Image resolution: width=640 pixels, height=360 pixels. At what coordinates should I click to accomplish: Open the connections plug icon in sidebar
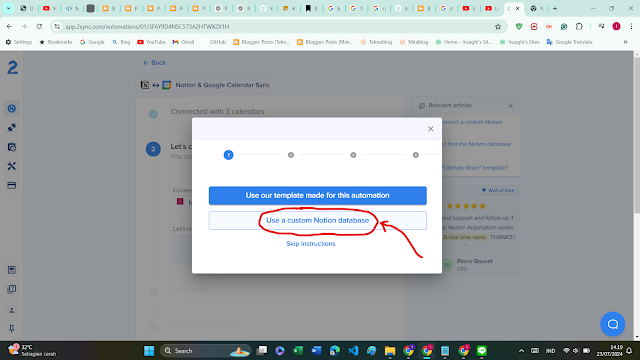pyautogui.click(x=11, y=128)
